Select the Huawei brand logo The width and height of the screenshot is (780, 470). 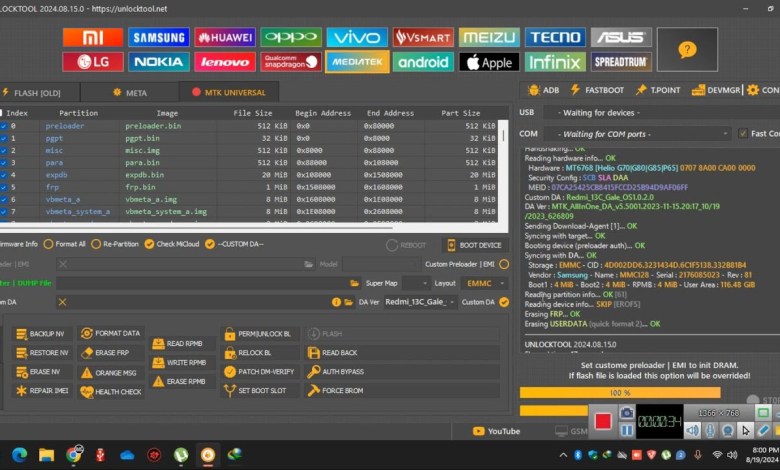pyautogui.click(x=225, y=37)
